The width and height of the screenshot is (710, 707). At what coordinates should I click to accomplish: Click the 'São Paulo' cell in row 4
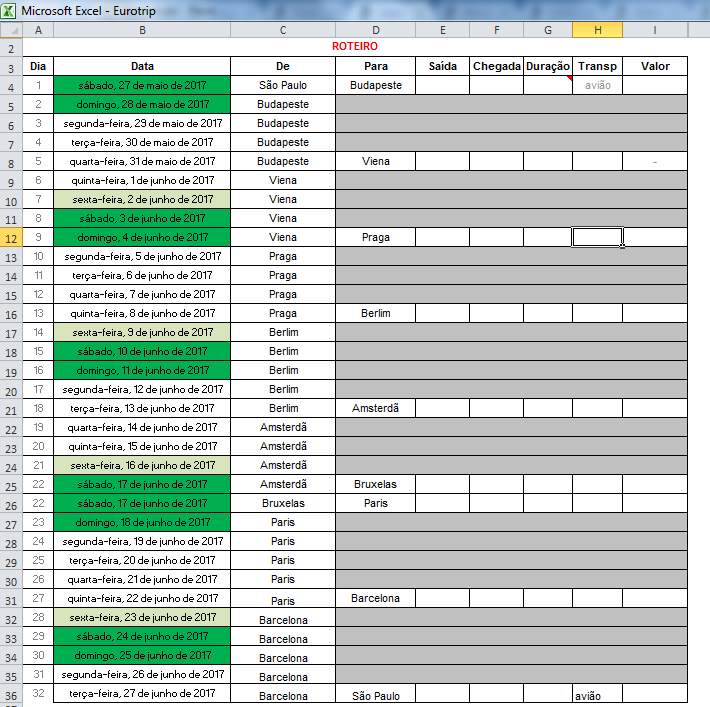tap(283, 85)
